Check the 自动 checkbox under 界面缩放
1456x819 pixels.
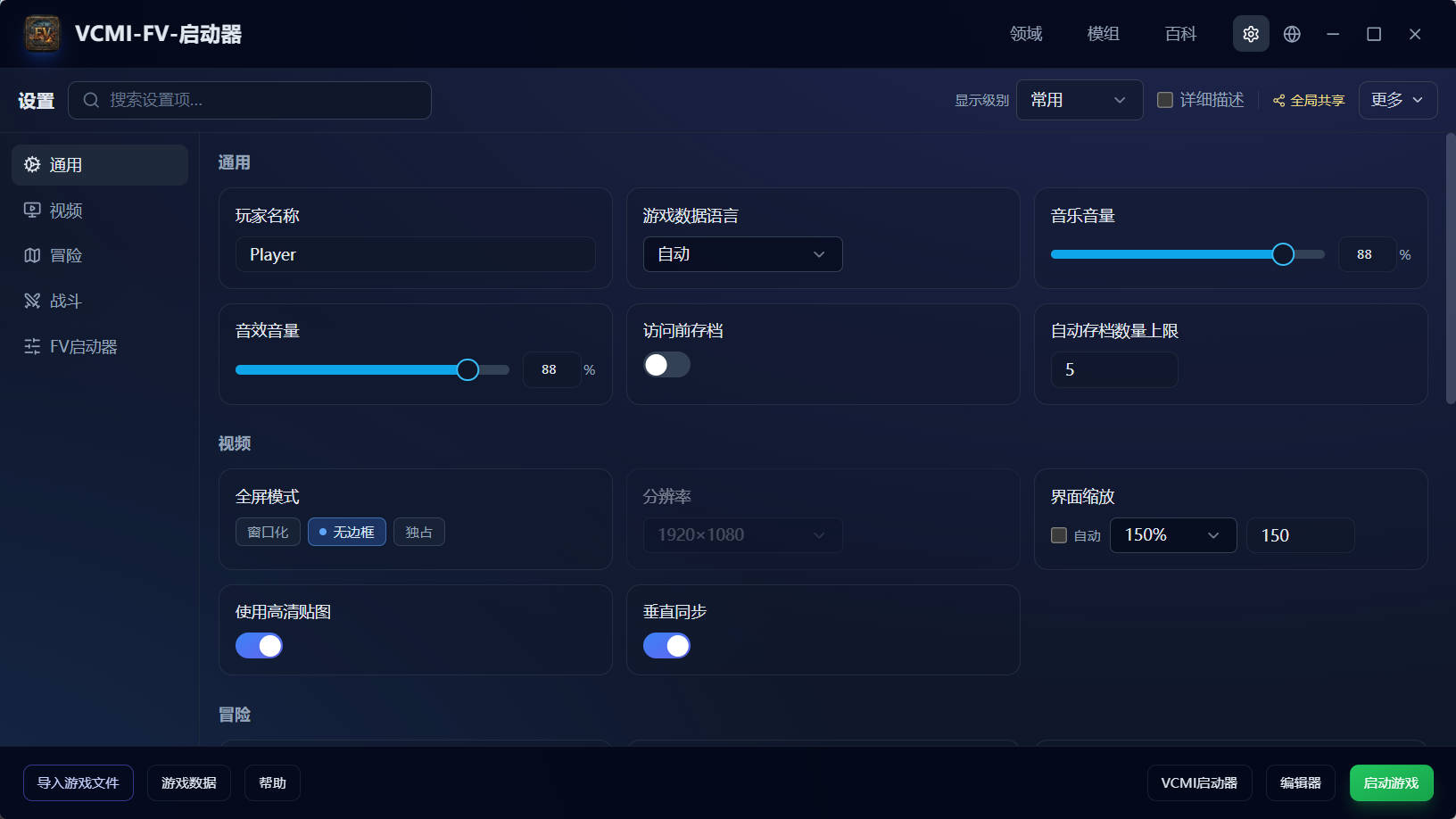(x=1059, y=535)
